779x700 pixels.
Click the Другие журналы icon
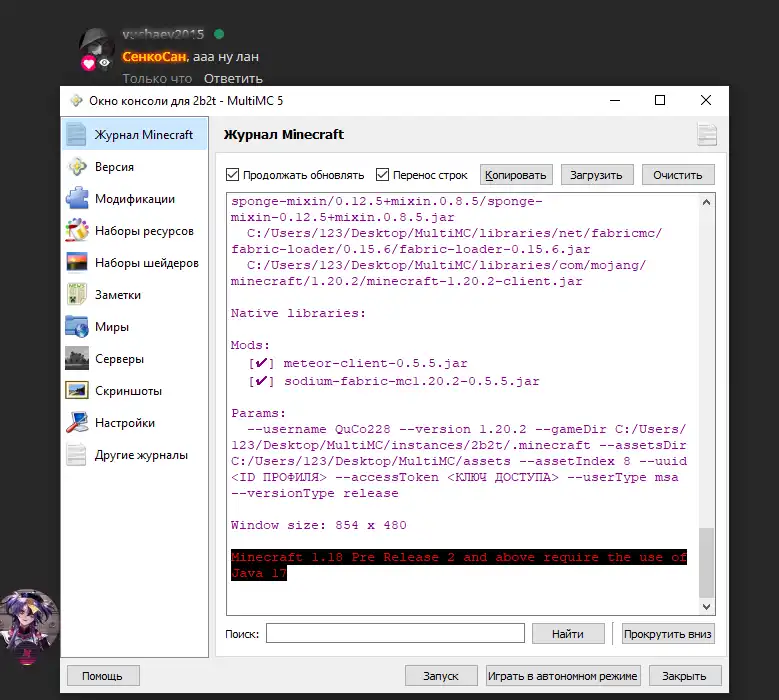(77, 455)
